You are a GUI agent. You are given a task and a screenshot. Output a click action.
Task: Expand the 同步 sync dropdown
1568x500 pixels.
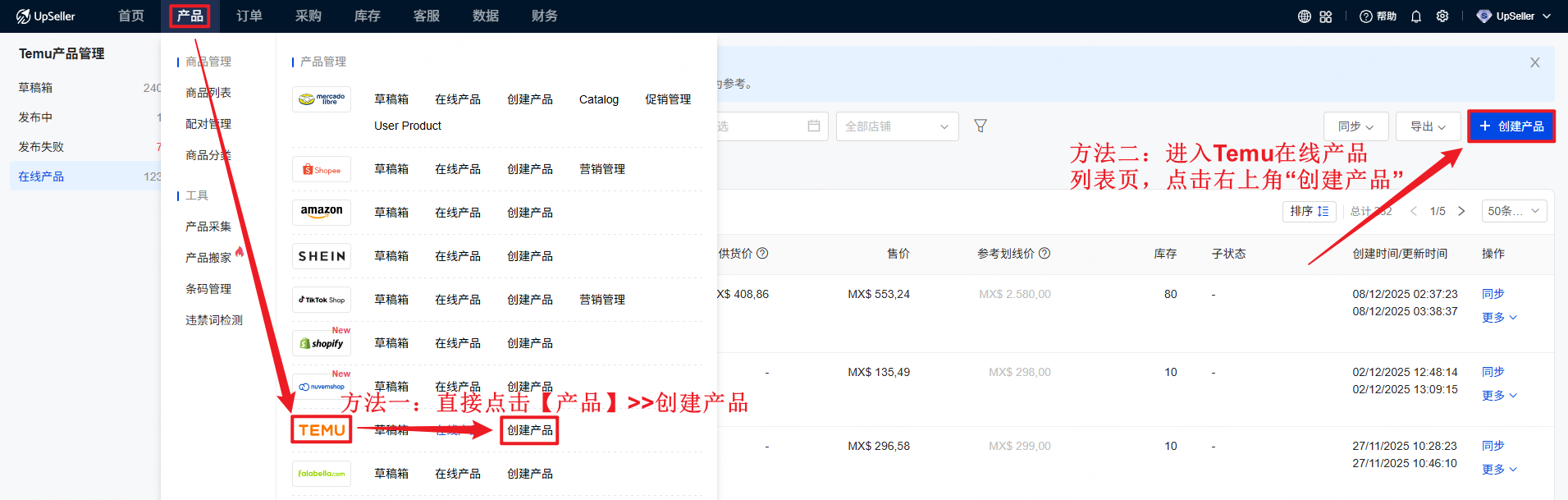click(x=1355, y=126)
